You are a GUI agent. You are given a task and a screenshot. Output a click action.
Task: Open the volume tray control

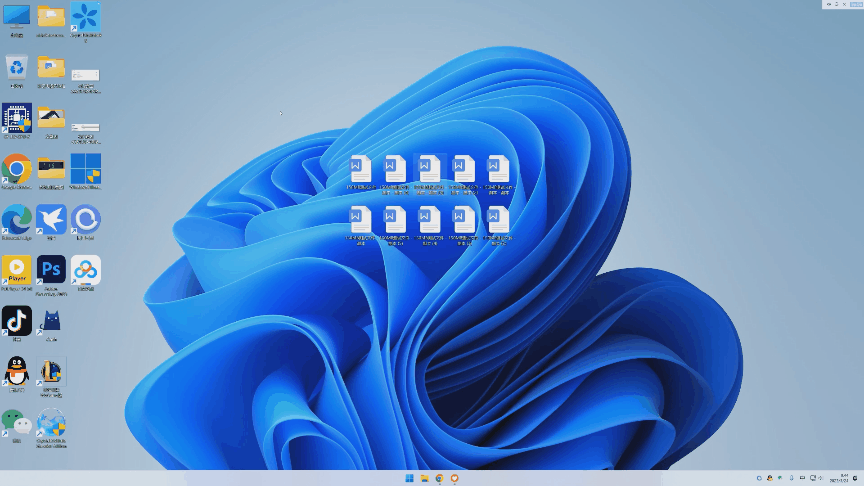[821, 478]
